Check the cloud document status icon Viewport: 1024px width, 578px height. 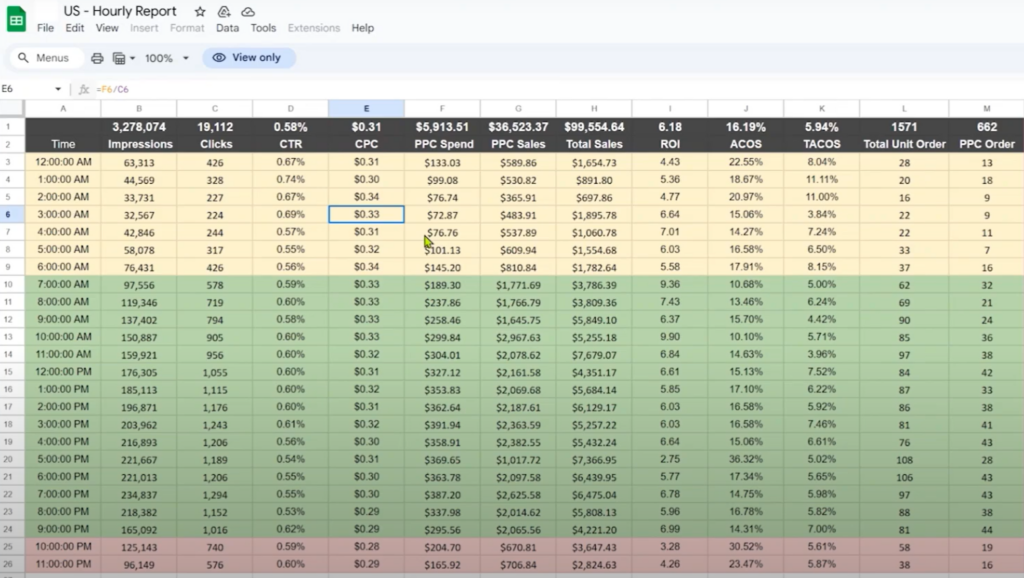click(248, 11)
